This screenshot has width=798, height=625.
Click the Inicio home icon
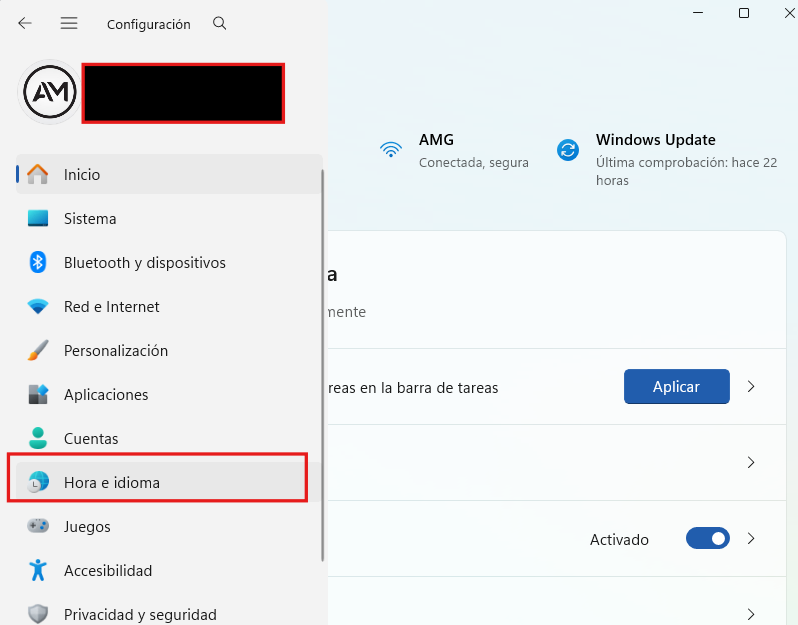tap(38, 174)
